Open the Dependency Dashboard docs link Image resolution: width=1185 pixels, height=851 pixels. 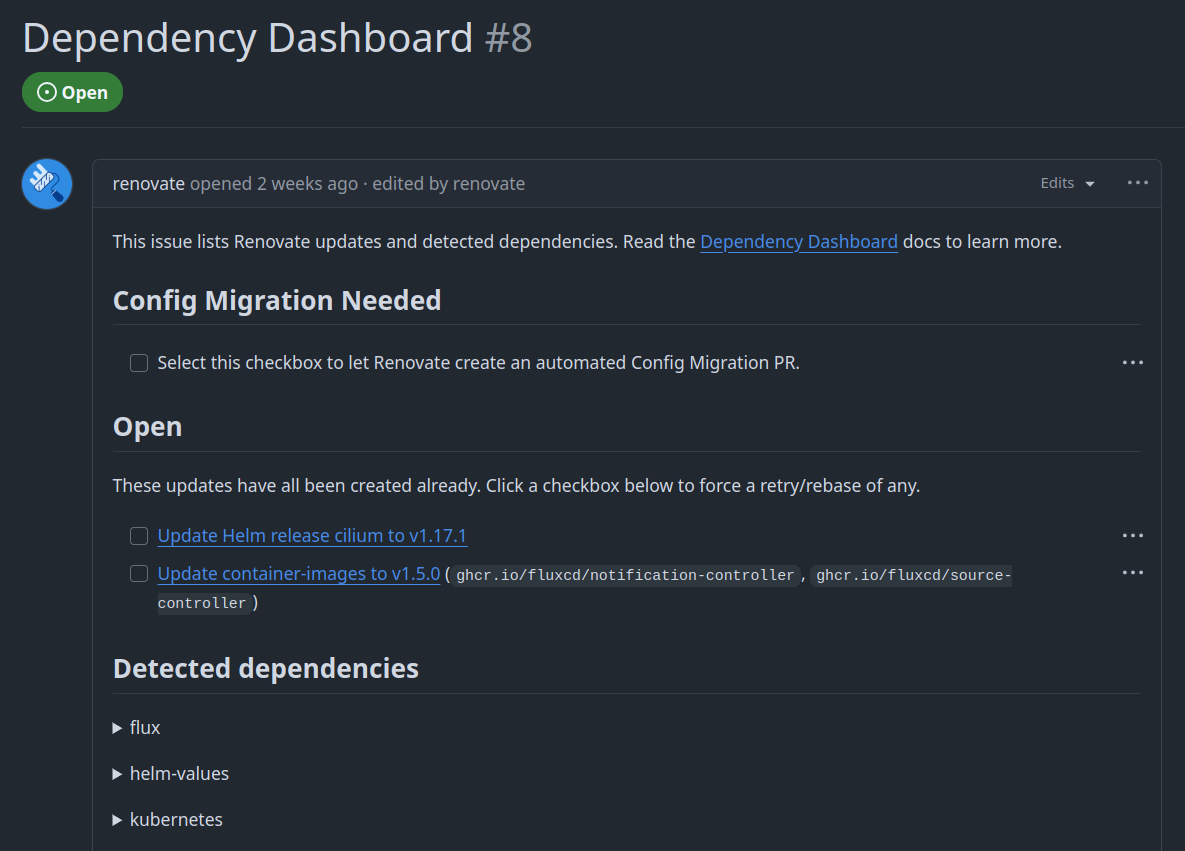tap(799, 242)
